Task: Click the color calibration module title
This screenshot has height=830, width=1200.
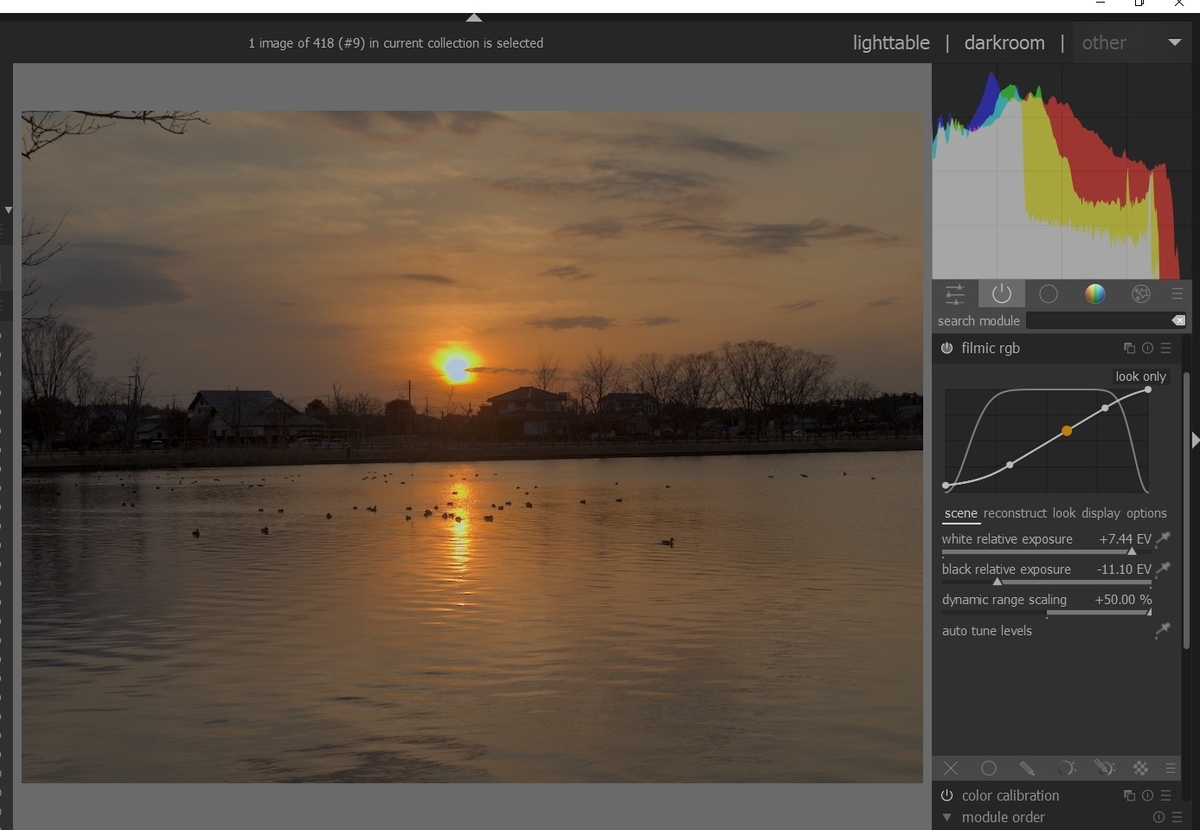Action: point(1010,796)
